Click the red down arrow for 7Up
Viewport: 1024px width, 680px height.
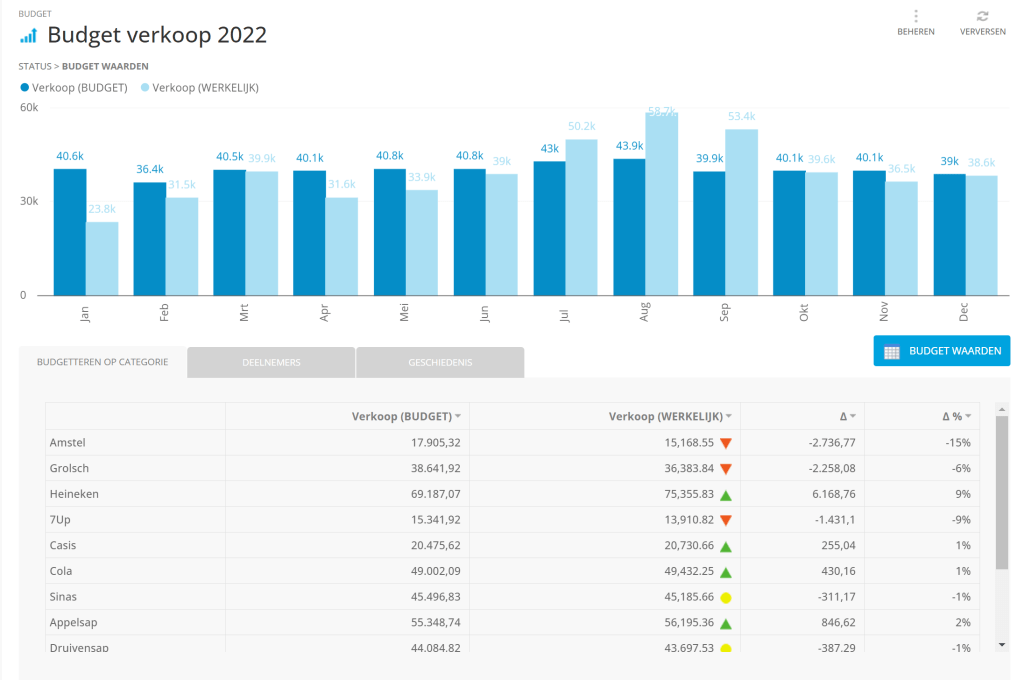point(726,520)
